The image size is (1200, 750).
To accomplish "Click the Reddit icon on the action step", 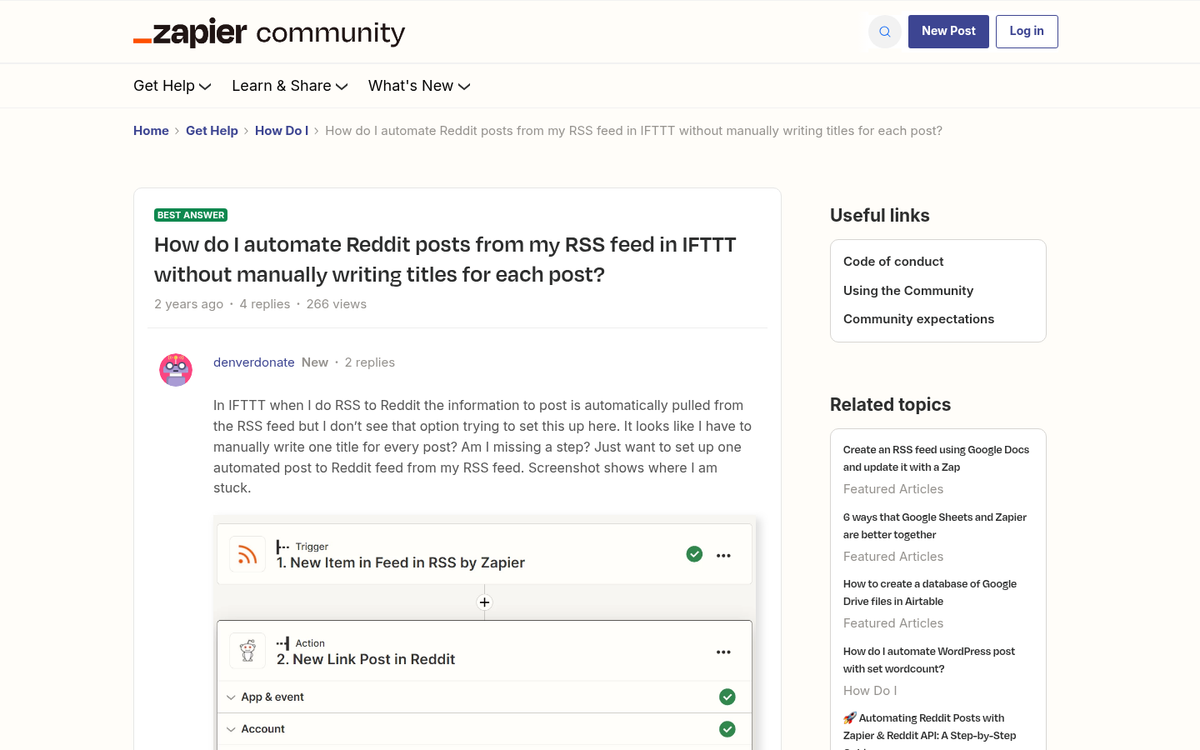I will click(x=248, y=651).
